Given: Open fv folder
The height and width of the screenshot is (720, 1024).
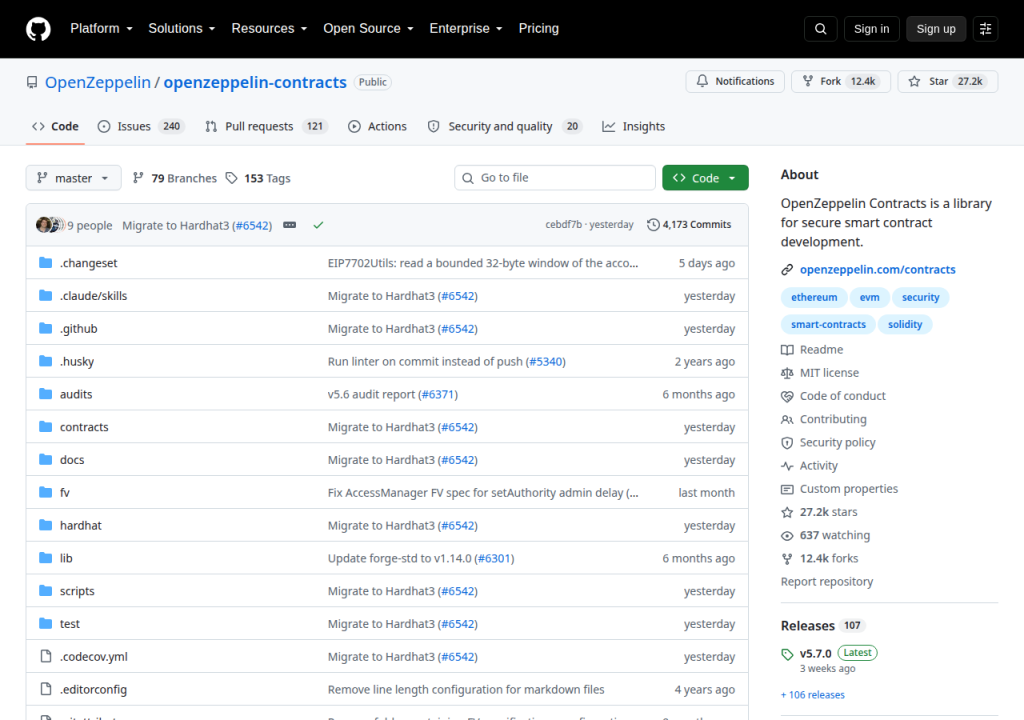Looking at the screenshot, I should pos(65,493).
